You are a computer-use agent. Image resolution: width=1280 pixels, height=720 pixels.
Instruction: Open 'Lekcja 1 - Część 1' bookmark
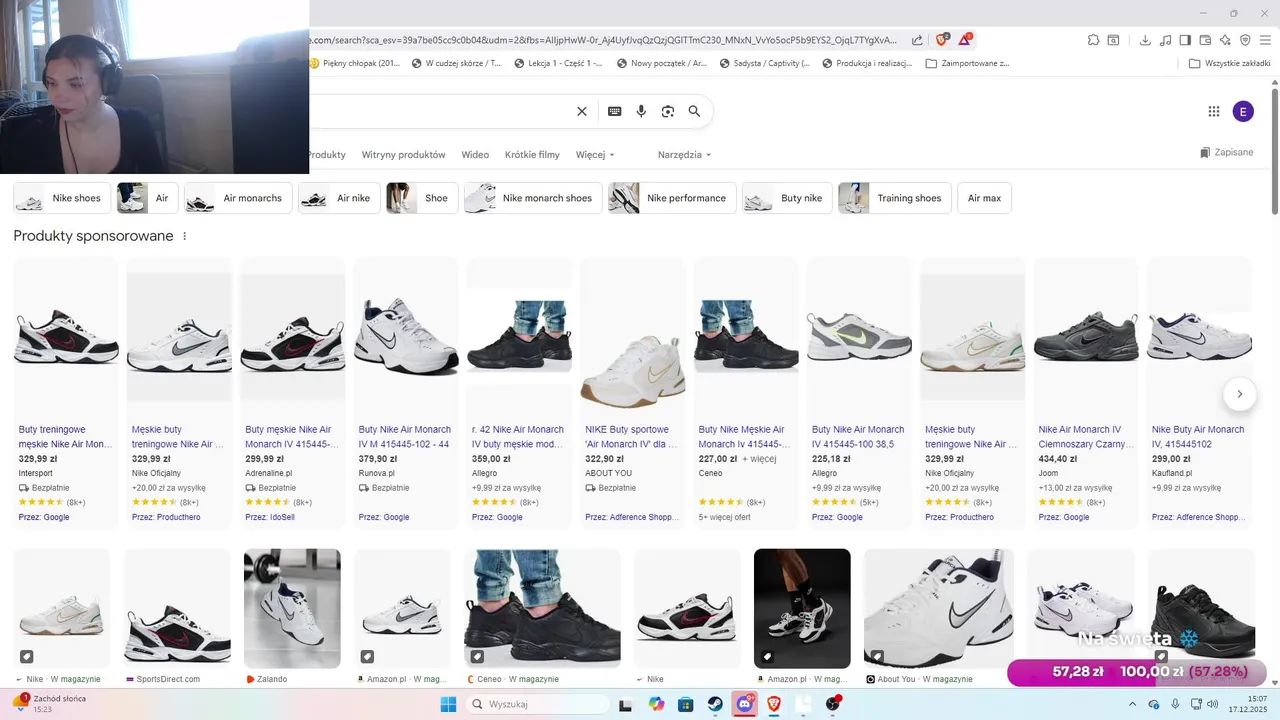coord(558,63)
